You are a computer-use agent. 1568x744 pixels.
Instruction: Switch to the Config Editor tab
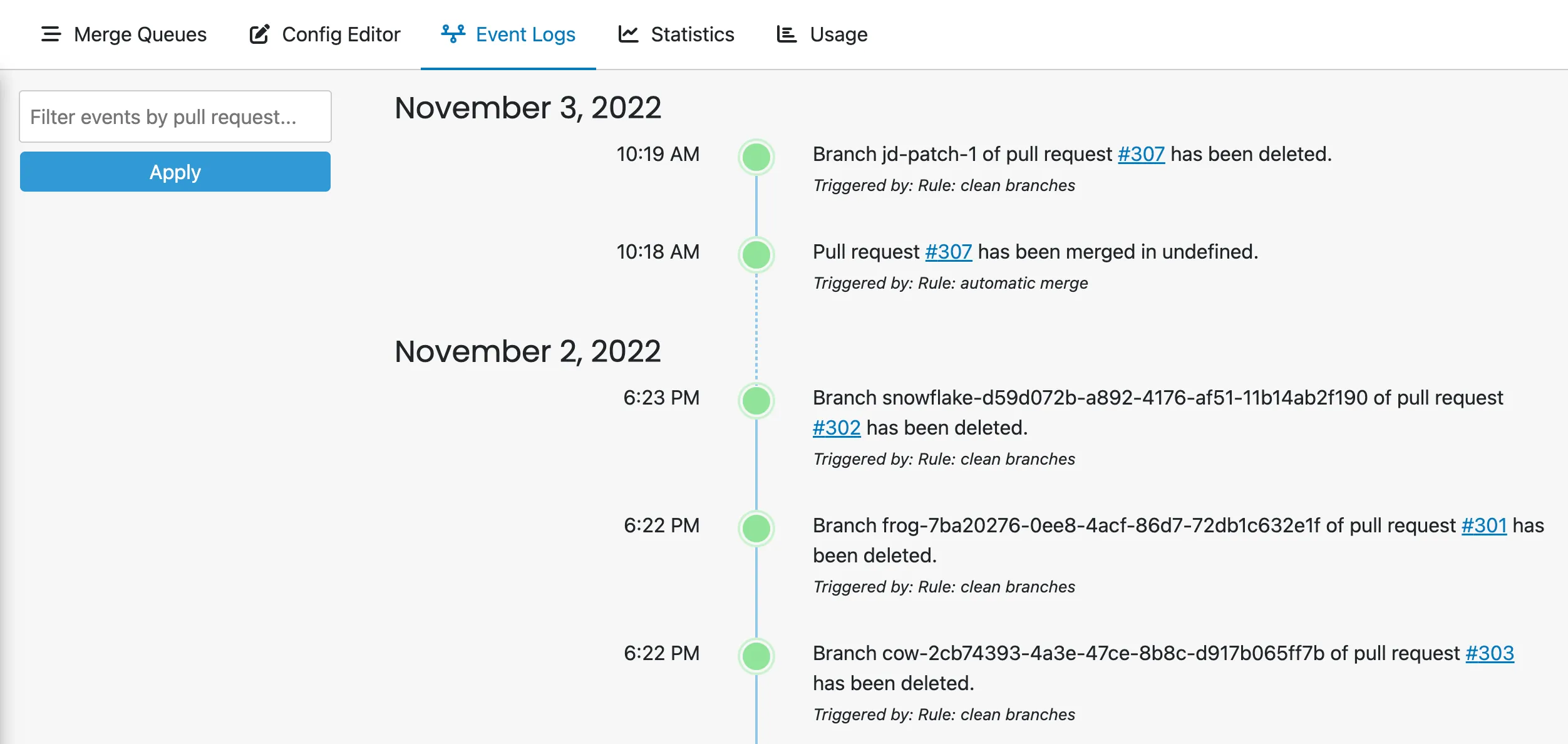click(341, 34)
